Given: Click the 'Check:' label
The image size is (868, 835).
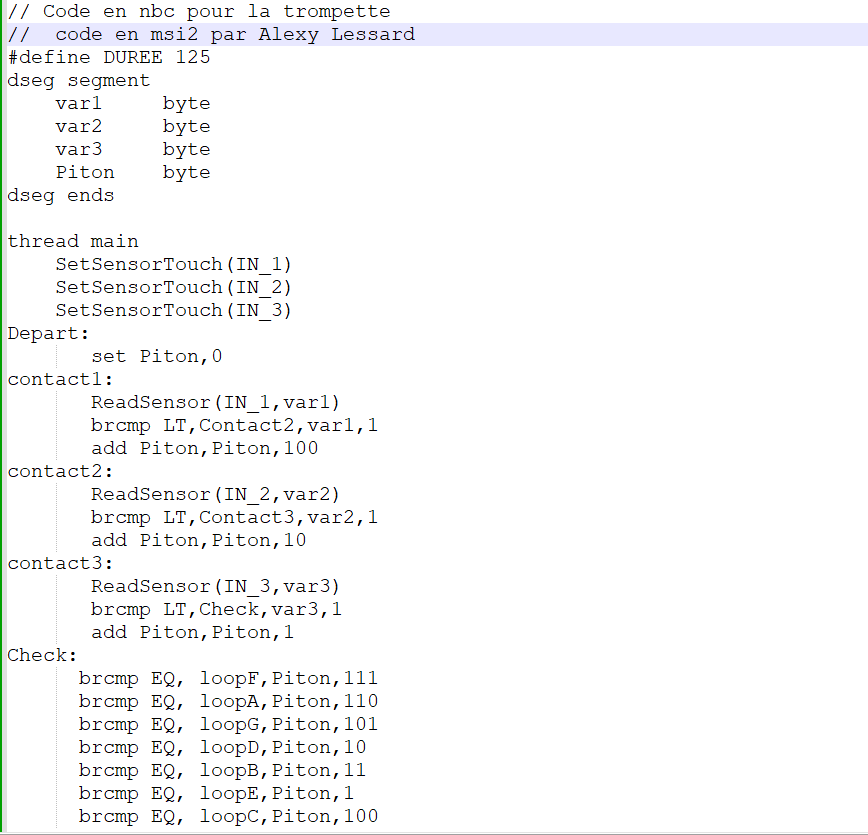Looking at the screenshot, I should (42, 655).
